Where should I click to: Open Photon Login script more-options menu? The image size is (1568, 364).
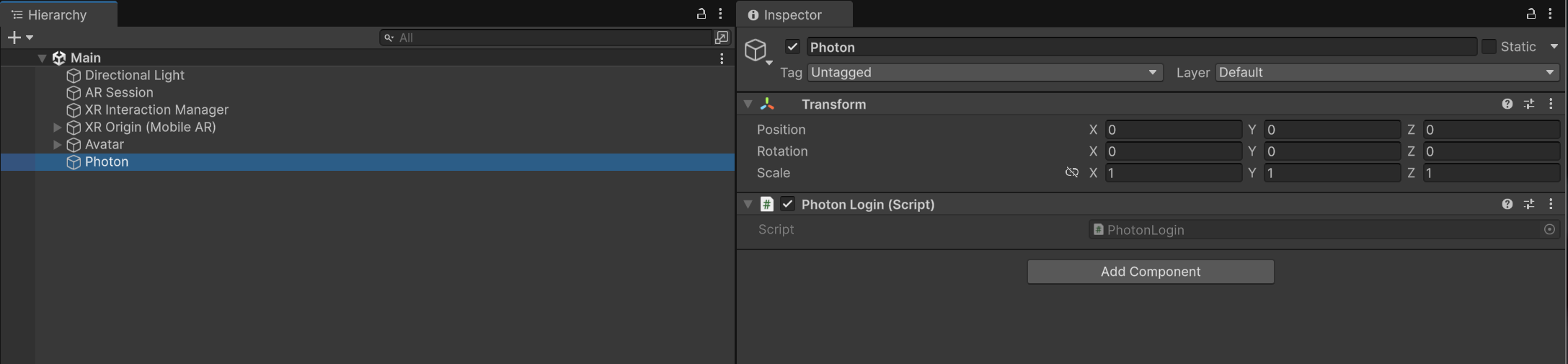(1551, 204)
